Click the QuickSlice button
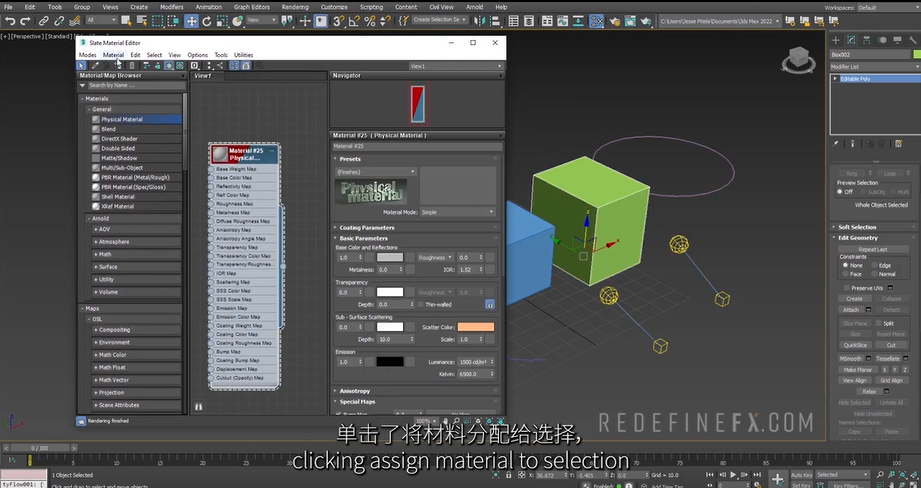The width and height of the screenshot is (921, 488). click(x=855, y=345)
